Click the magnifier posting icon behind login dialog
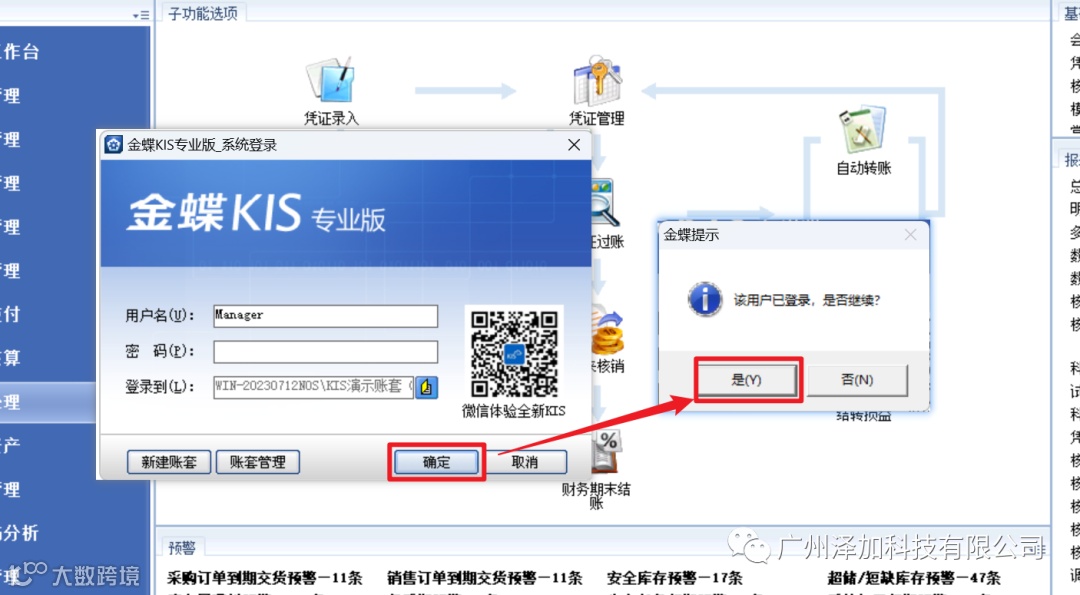The image size is (1080, 595). tap(605, 203)
